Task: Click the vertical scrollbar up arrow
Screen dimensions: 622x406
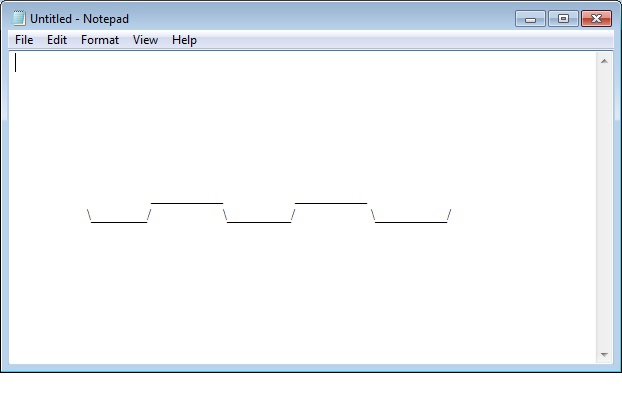Action: tap(604, 62)
